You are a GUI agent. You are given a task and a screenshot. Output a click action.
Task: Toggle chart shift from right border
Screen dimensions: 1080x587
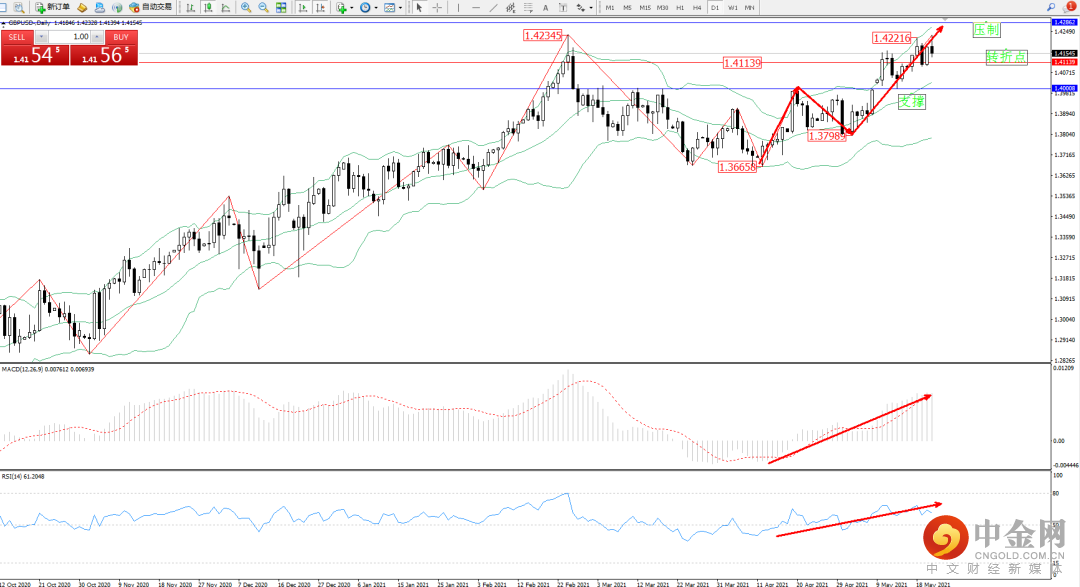click(x=320, y=8)
